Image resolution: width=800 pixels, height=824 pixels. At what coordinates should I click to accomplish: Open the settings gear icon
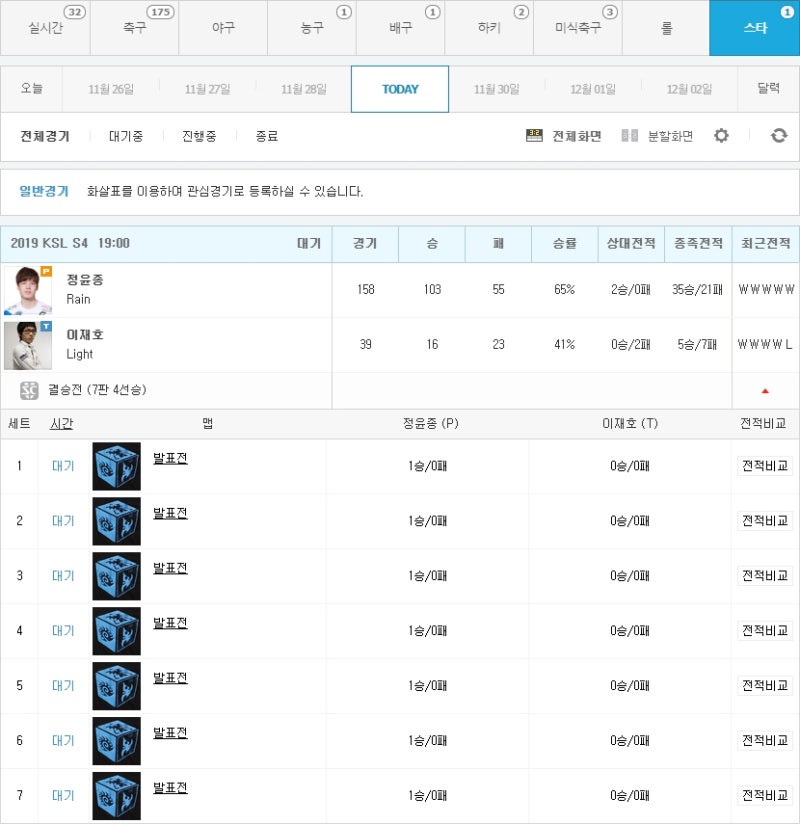(721, 136)
